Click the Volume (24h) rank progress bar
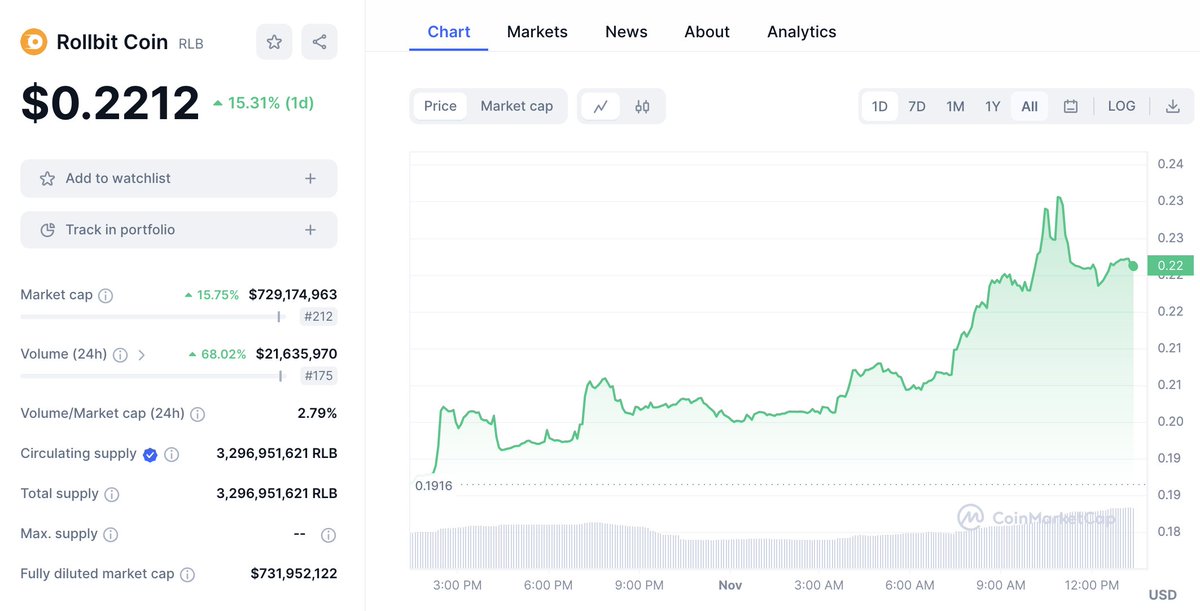This screenshot has width=1200, height=611. pos(154,376)
